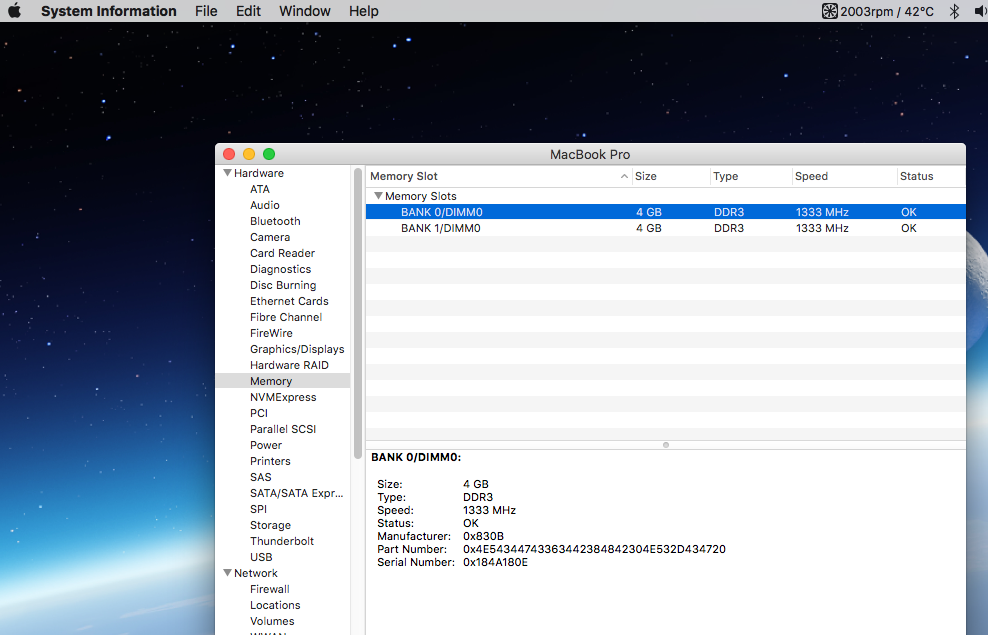
Task: Select the BANK 1/DIMM0 row
Action: [x=665, y=228]
